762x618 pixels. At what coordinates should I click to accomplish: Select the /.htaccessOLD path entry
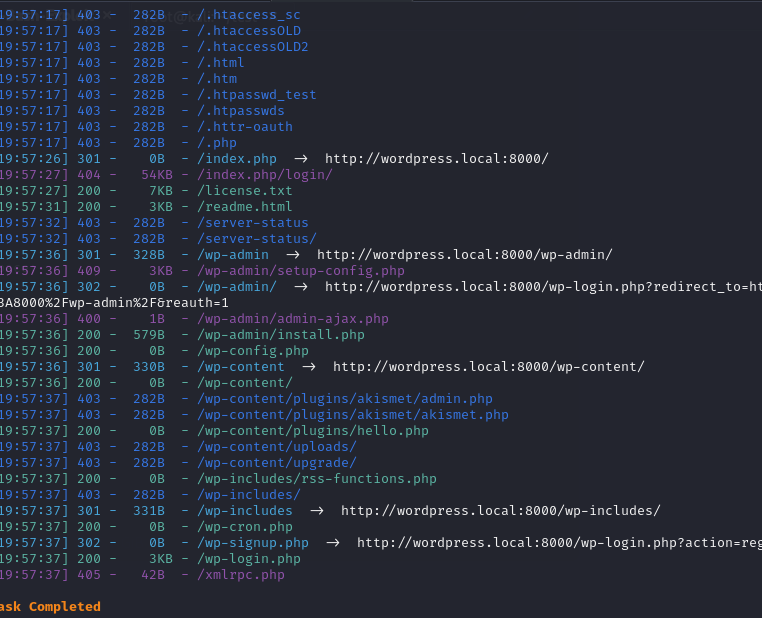point(249,31)
